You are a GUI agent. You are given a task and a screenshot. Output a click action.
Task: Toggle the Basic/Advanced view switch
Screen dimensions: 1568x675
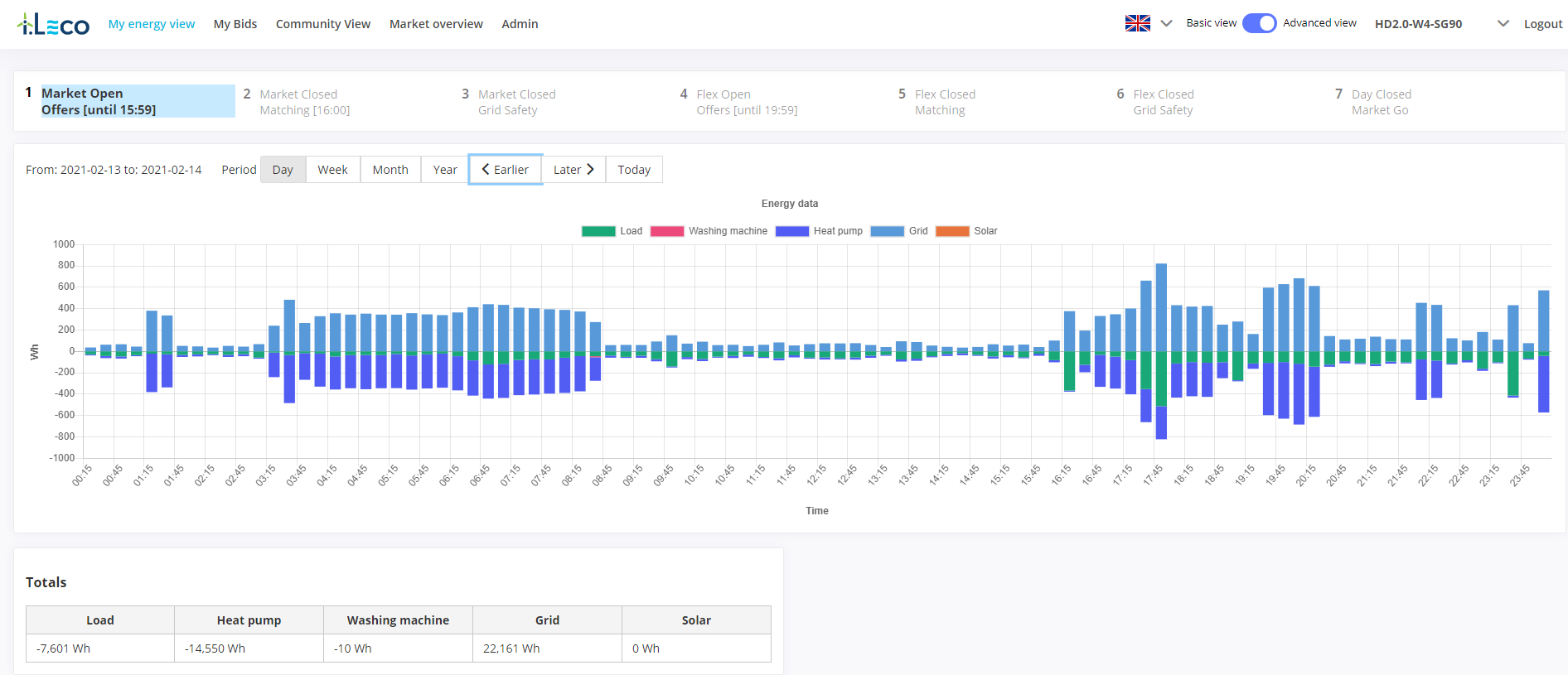pyautogui.click(x=1259, y=23)
